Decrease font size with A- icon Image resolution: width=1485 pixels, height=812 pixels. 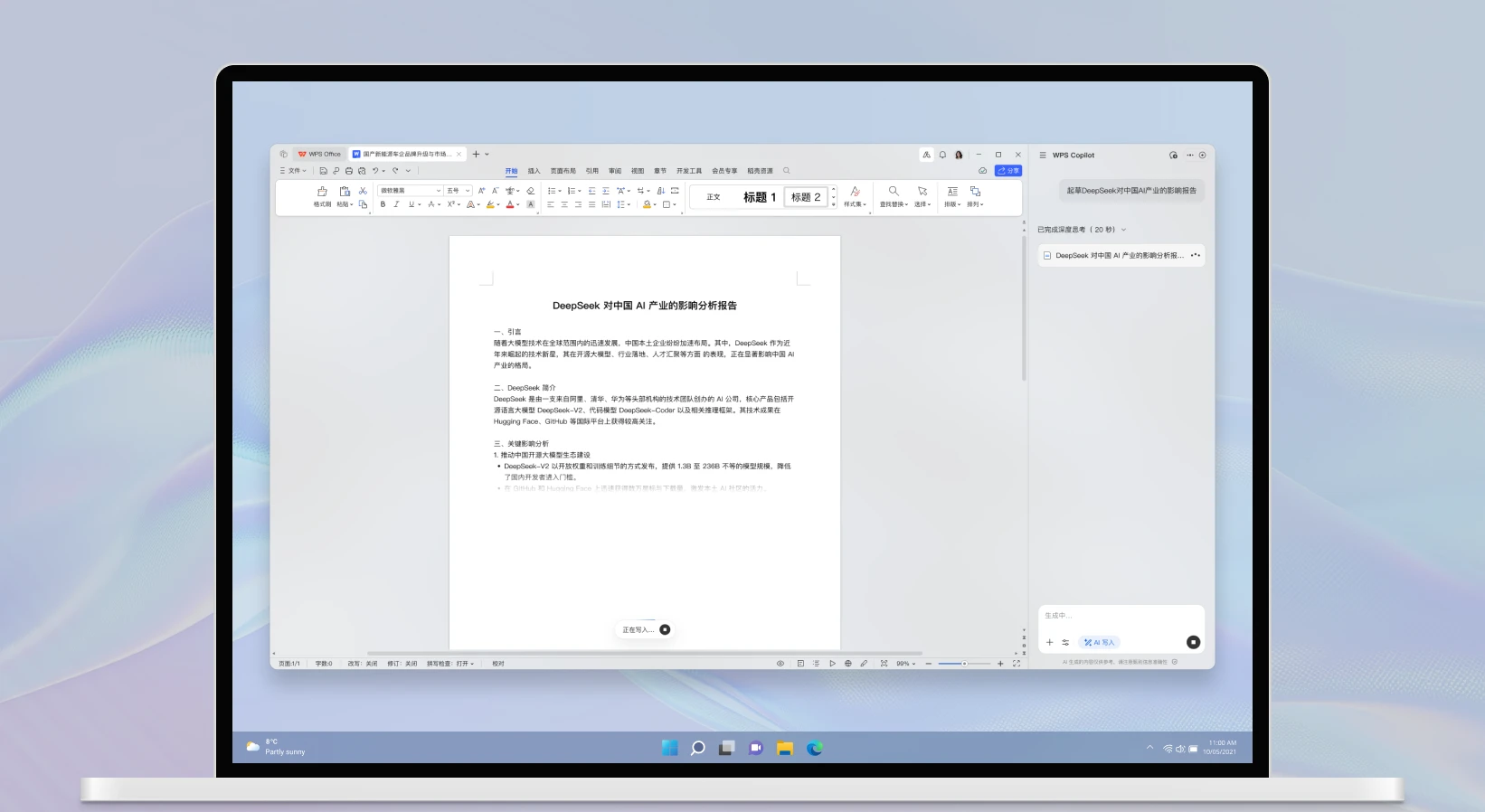495,191
